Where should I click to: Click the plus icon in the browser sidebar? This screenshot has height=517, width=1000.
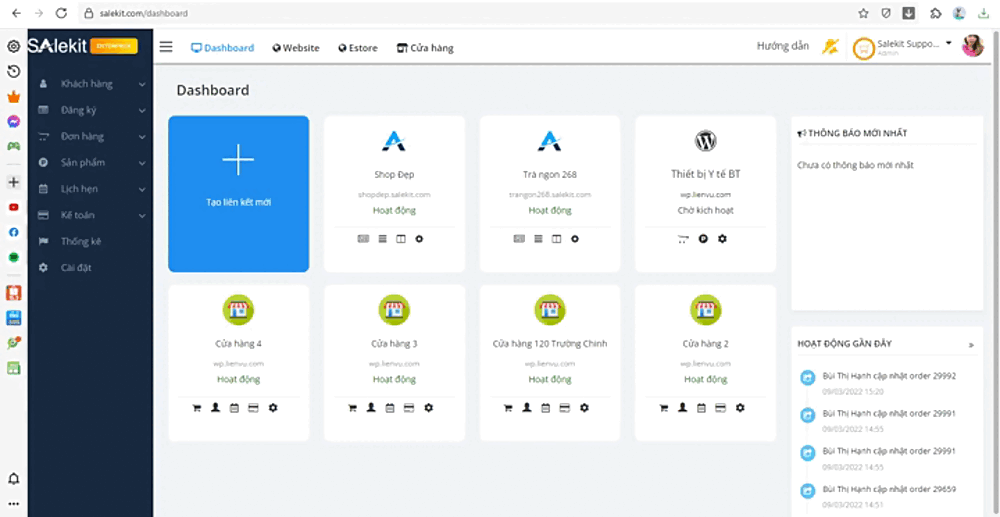tap(13, 182)
